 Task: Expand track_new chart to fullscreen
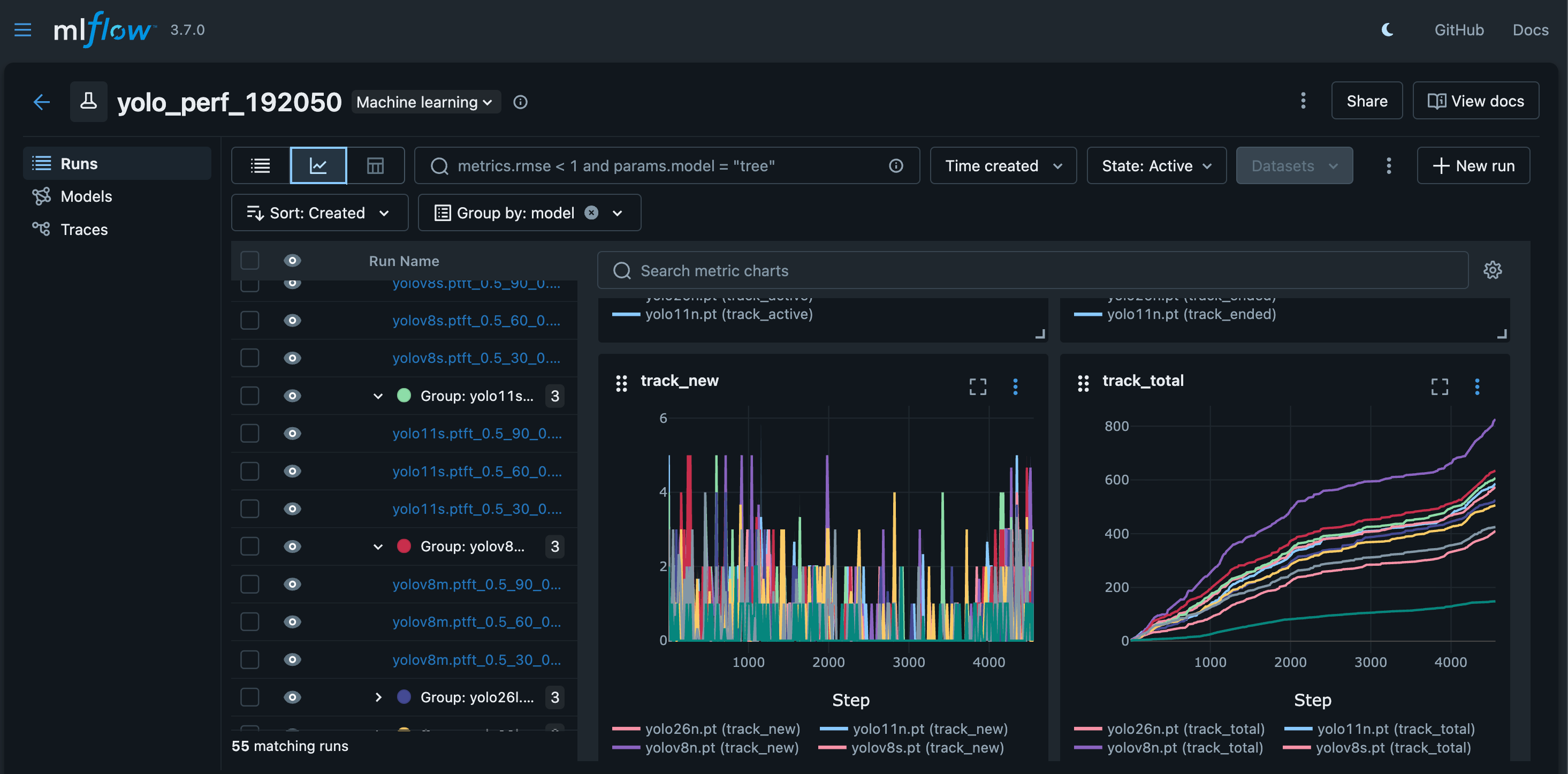978,386
